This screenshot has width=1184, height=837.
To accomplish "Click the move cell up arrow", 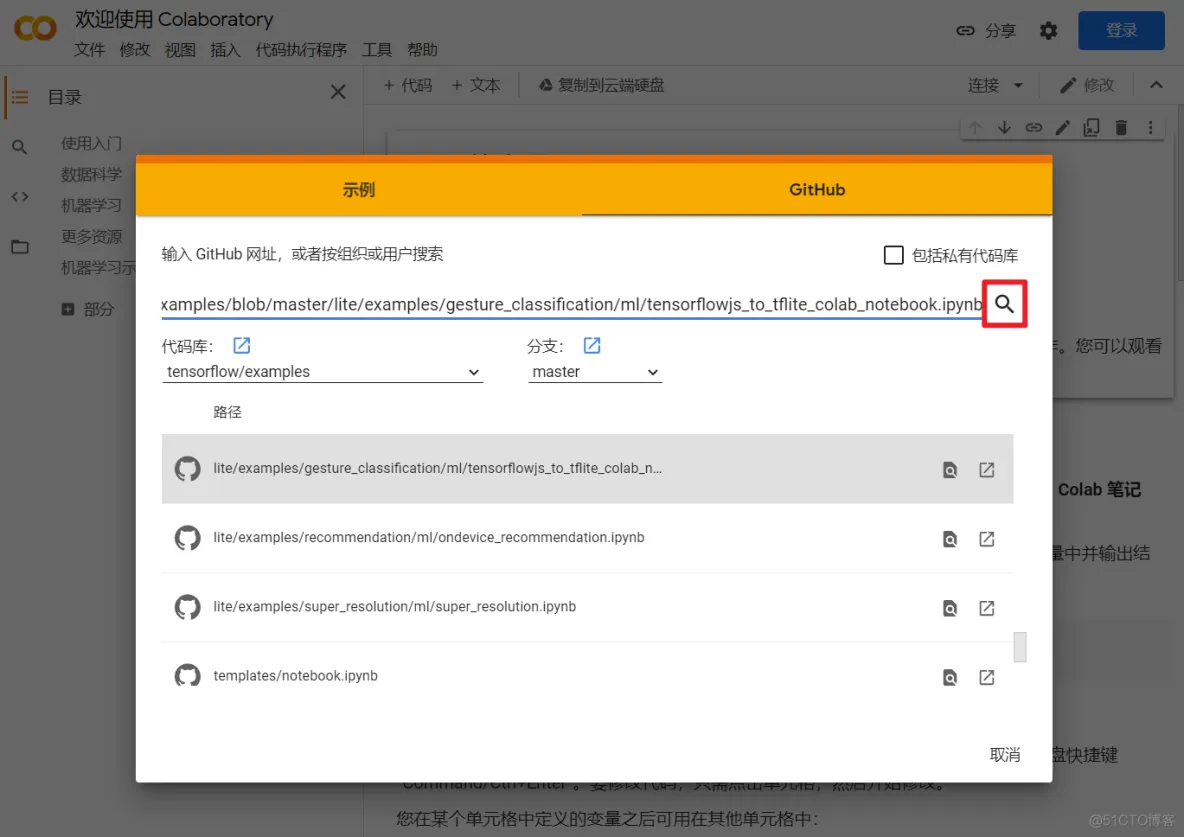I will [975, 128].
